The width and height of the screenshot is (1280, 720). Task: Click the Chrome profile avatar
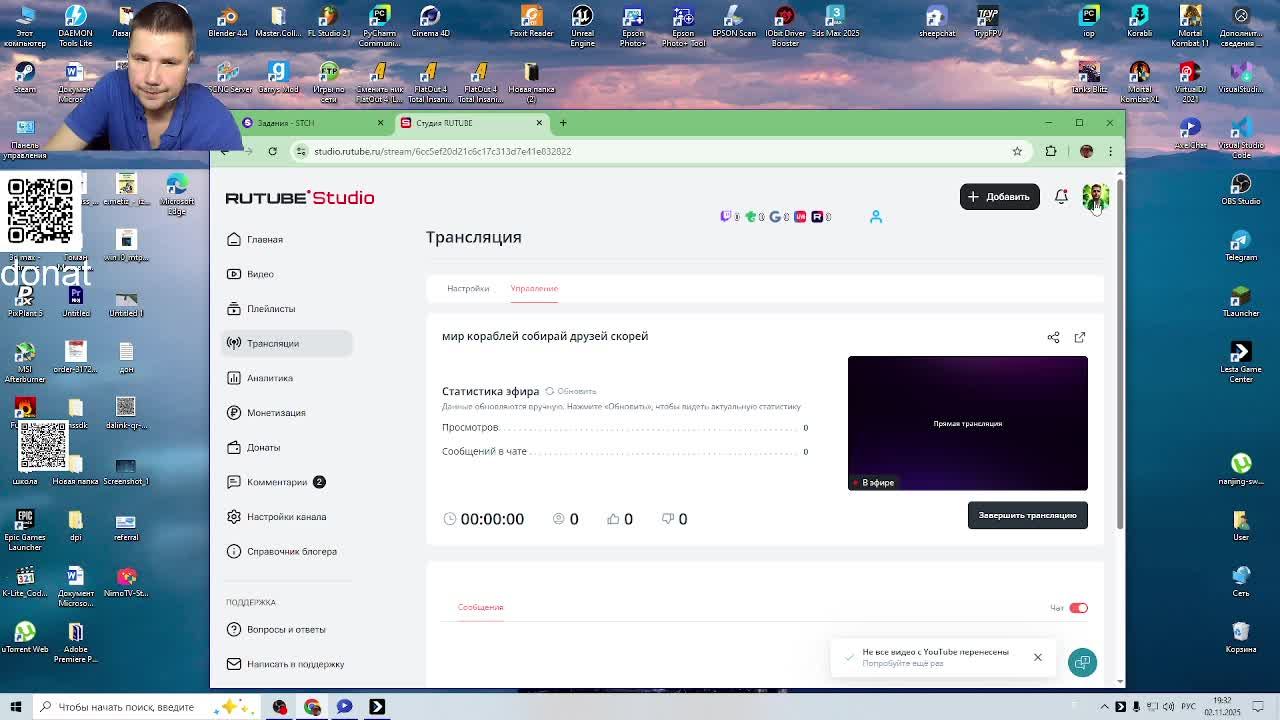(1086, 151)
